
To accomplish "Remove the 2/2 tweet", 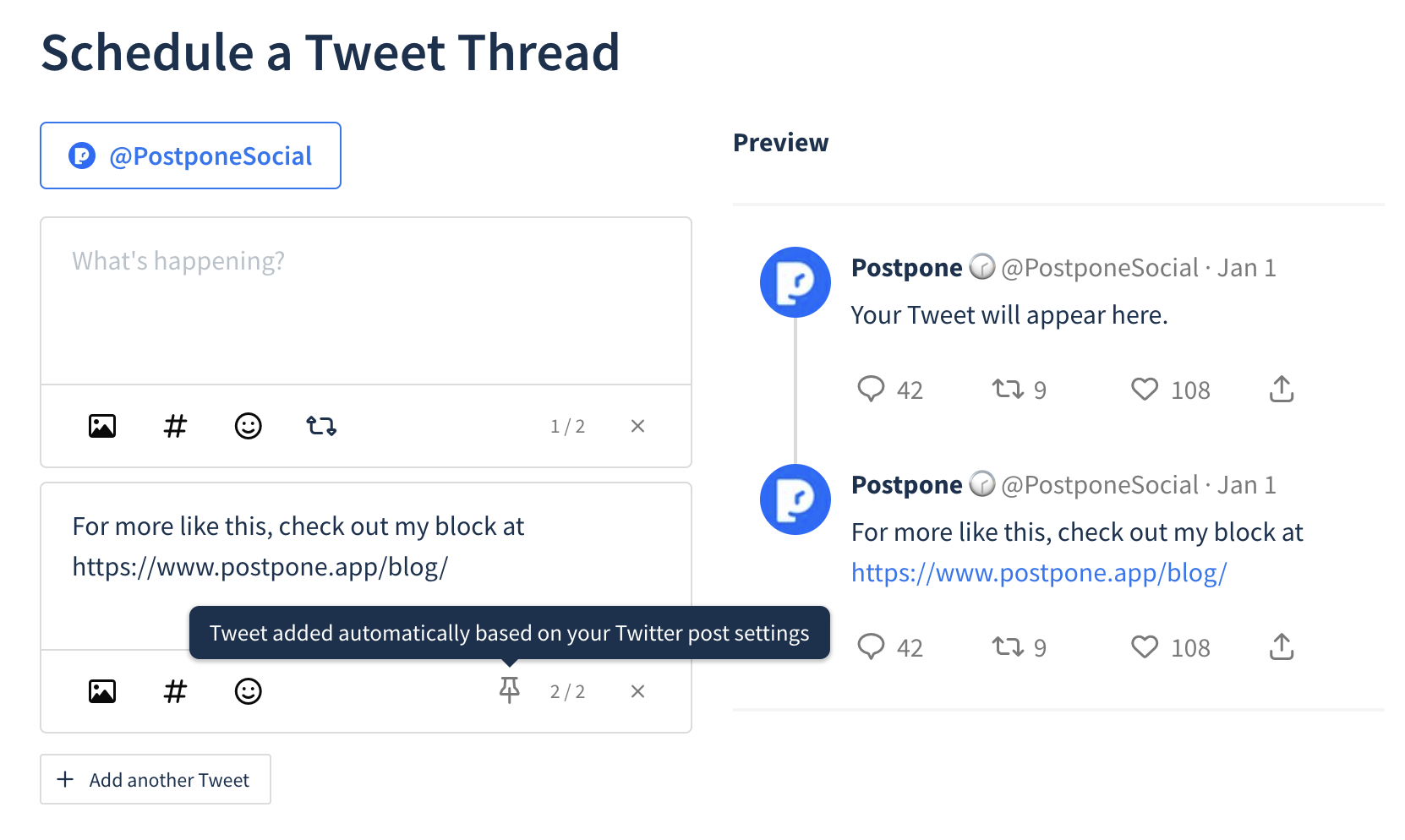I will click(x=637, y=691).
